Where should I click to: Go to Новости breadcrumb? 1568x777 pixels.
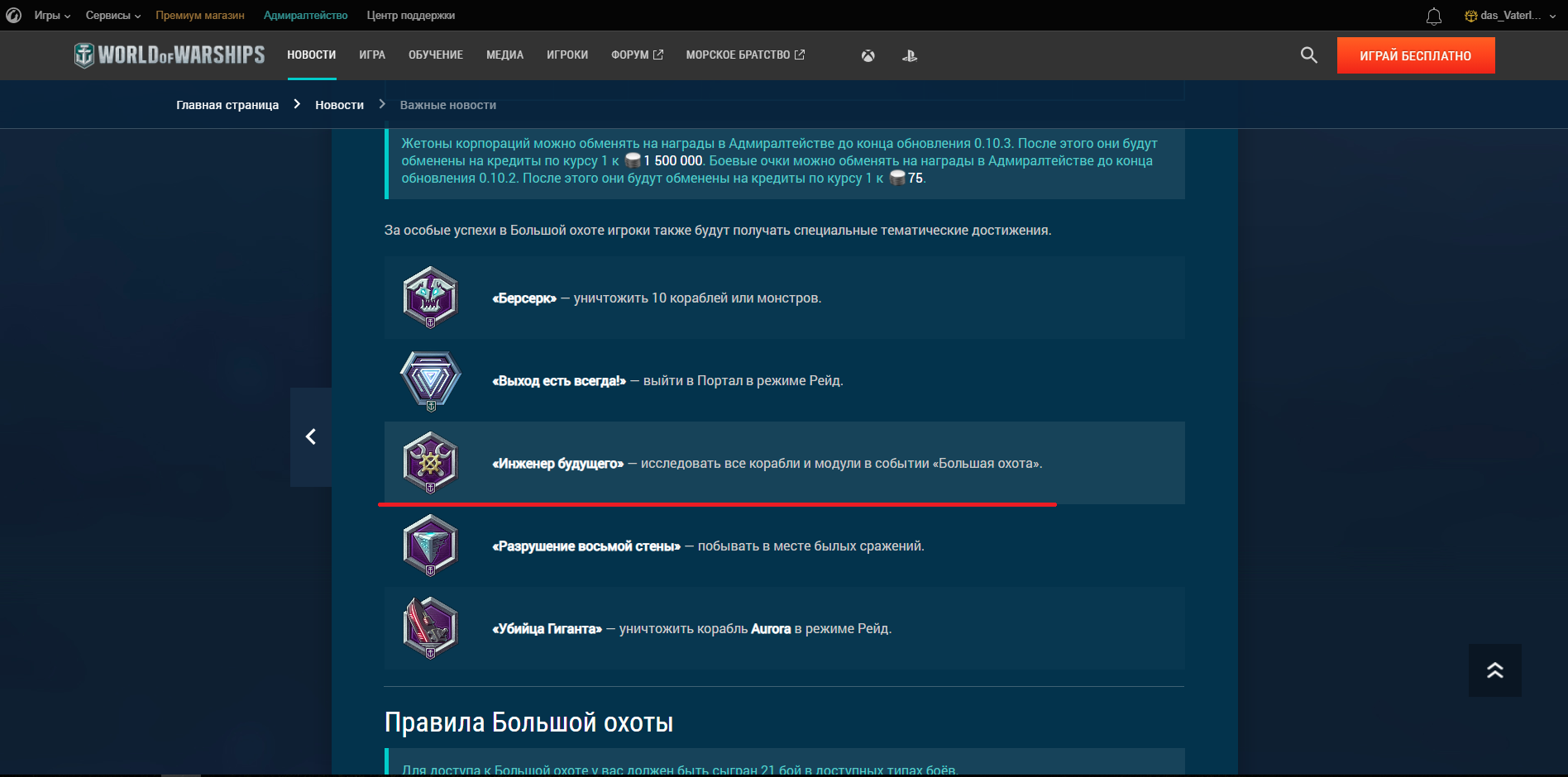(339, 105)
